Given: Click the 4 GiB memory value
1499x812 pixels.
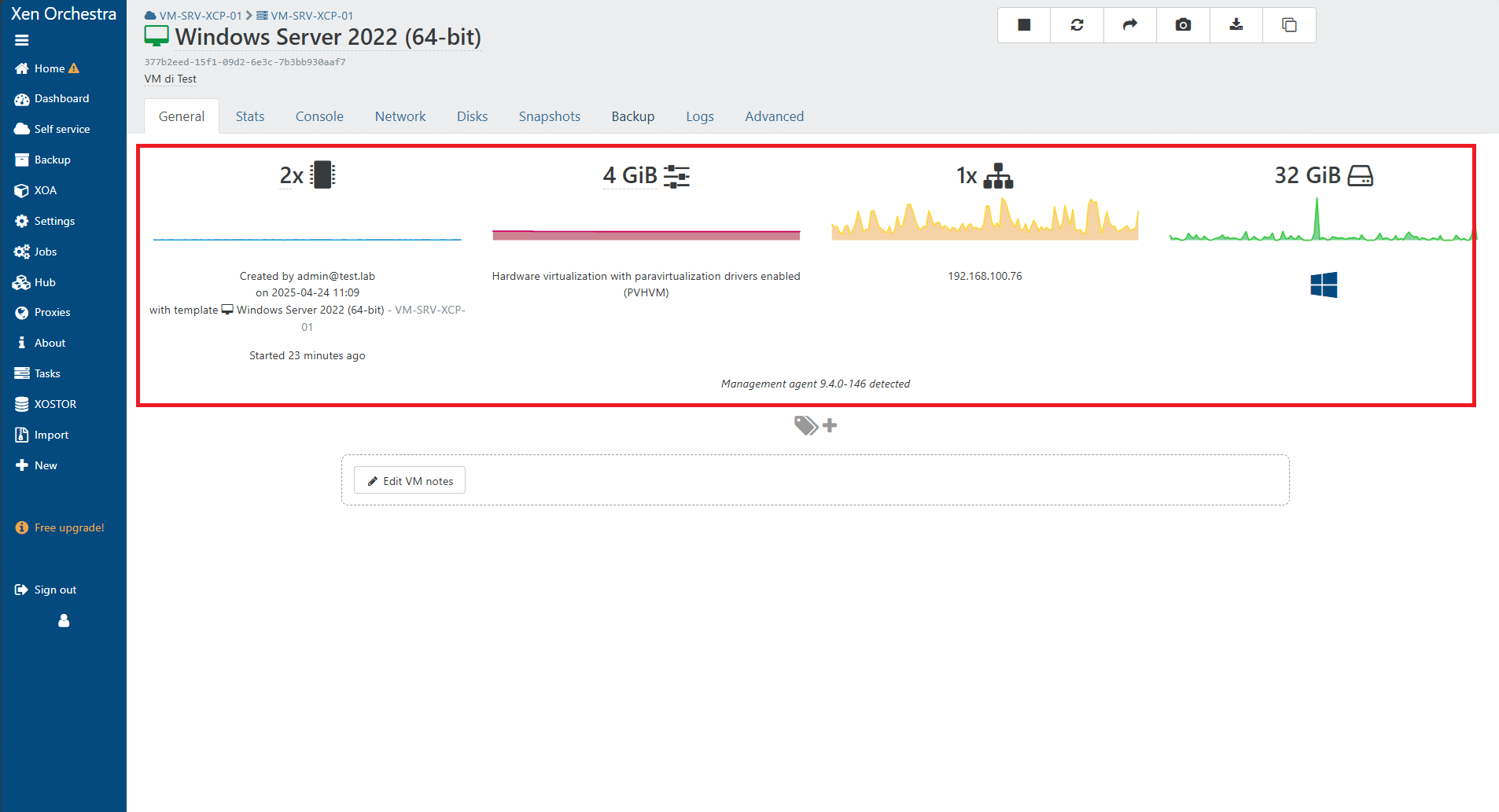Looking at the screenshot, I should pyautogui.click(x=630, y=175).
